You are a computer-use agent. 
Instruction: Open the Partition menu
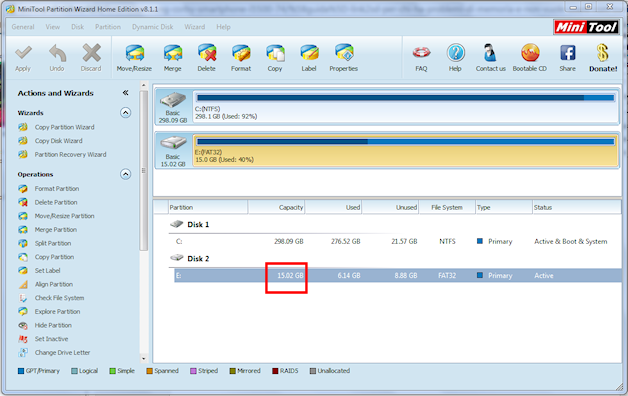tap(108, 27)
